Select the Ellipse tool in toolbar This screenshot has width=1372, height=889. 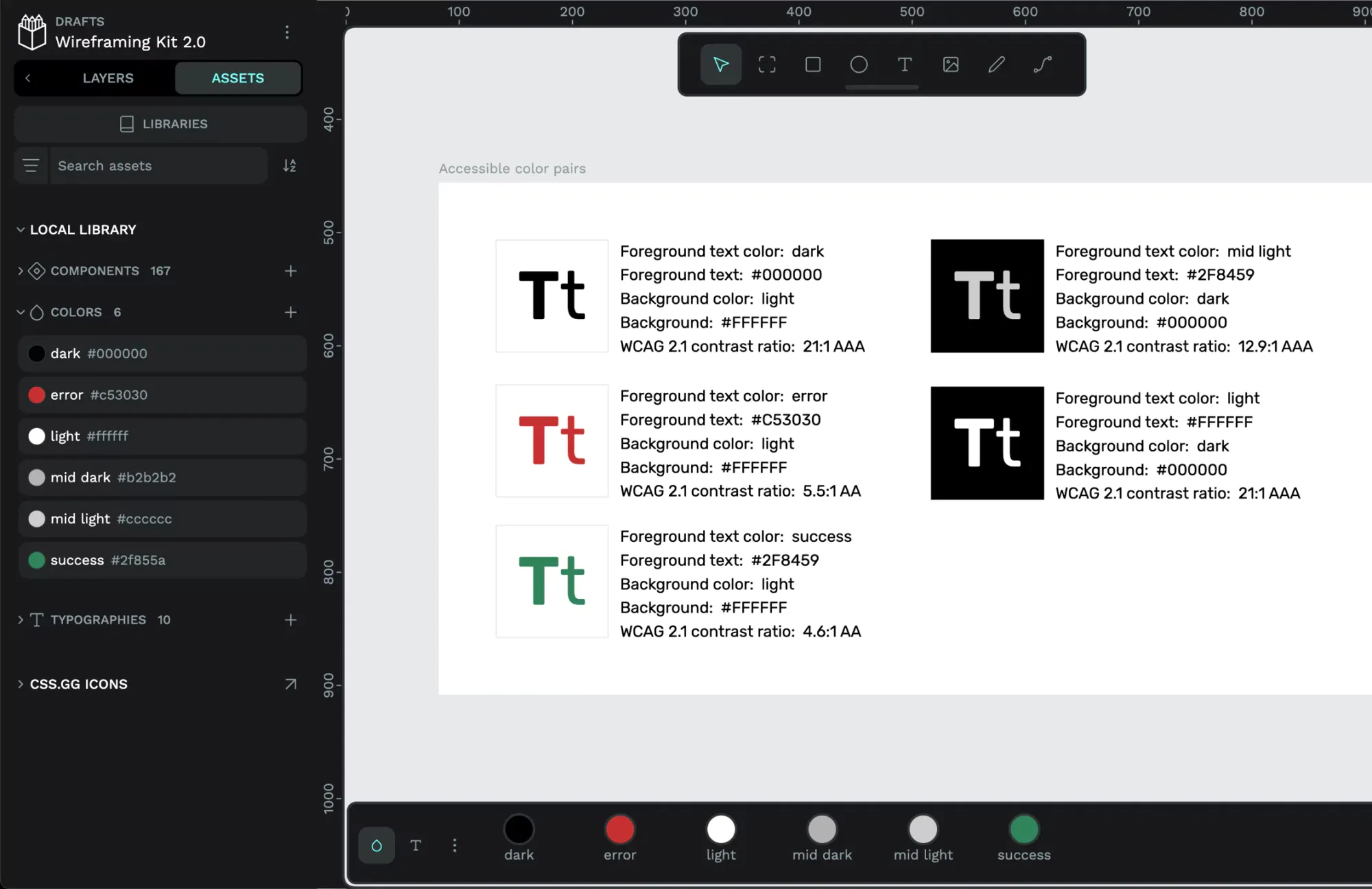859,64
